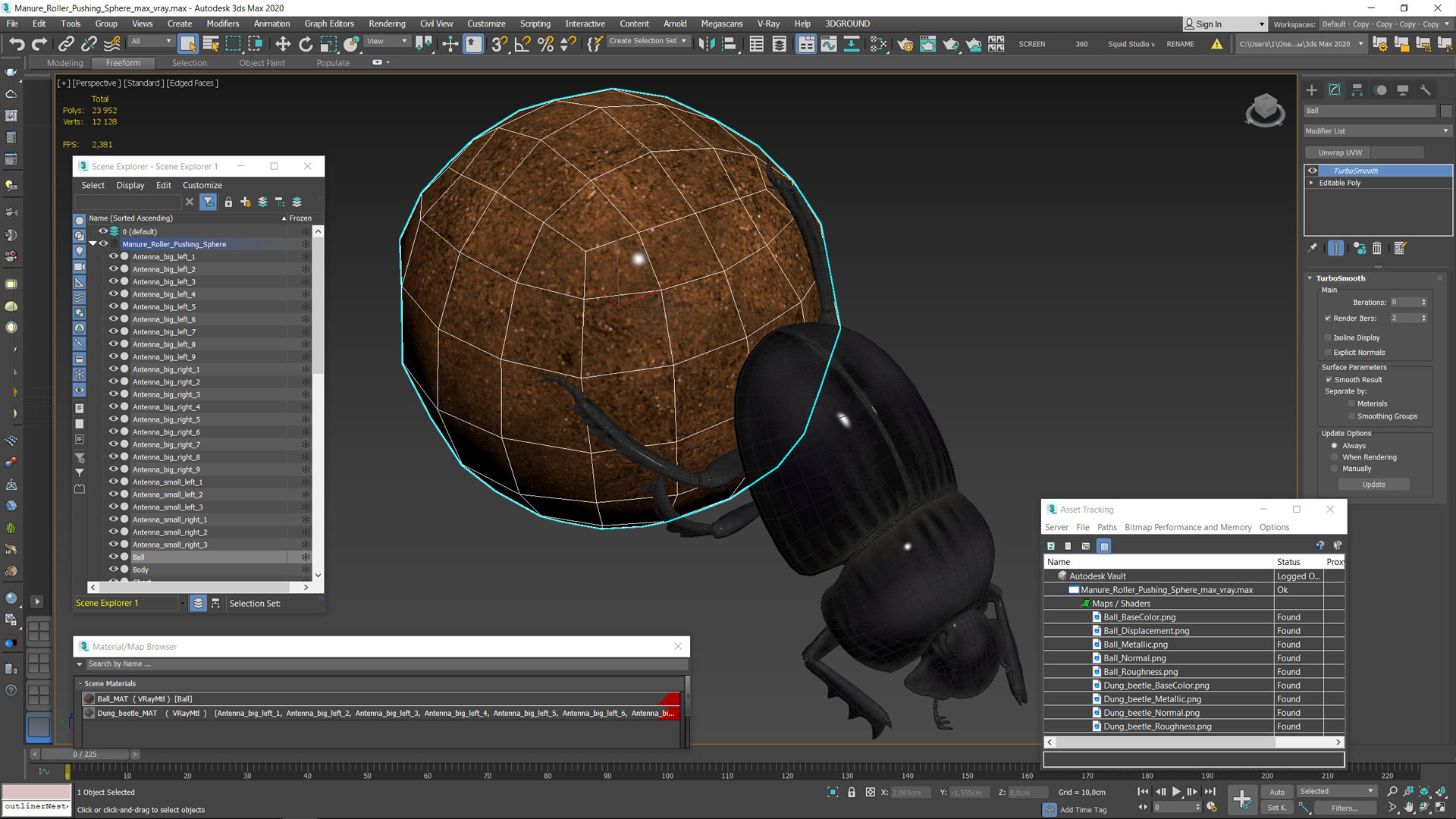1456x819 pixels.
Task: Click the TurboSmooth Update button
Action: 1373,485
